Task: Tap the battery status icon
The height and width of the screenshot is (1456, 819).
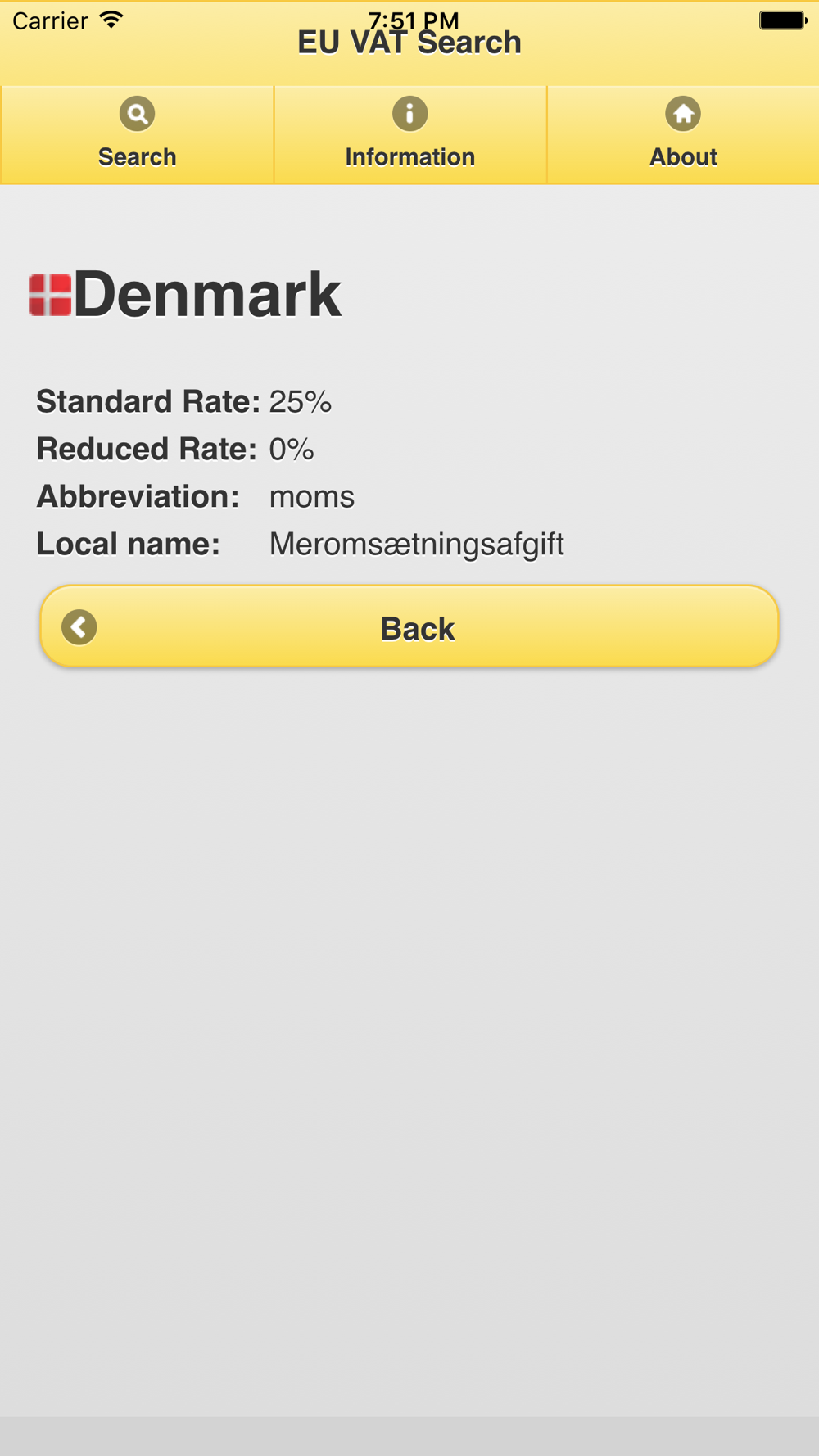Action: pos(783,20)
